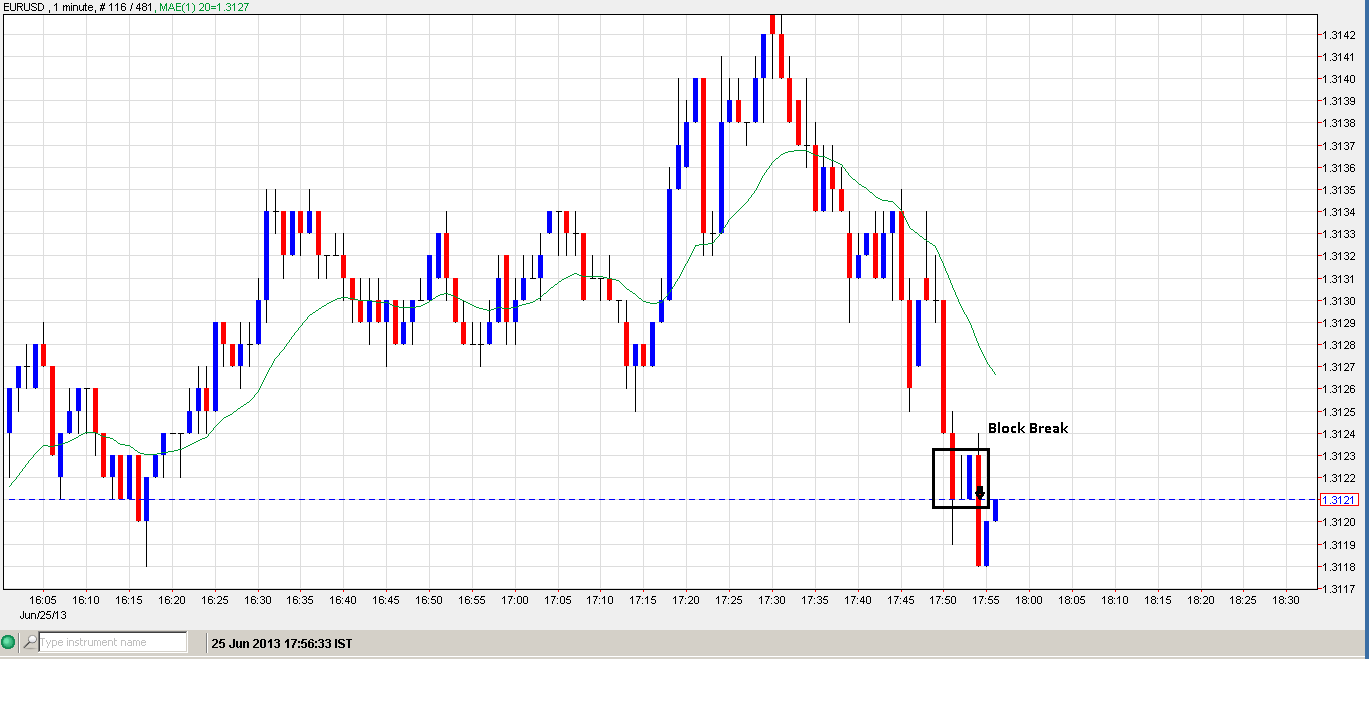Click the 16:30 time axis label
This screenshot has height=728, width=1370.
[258, 600]
